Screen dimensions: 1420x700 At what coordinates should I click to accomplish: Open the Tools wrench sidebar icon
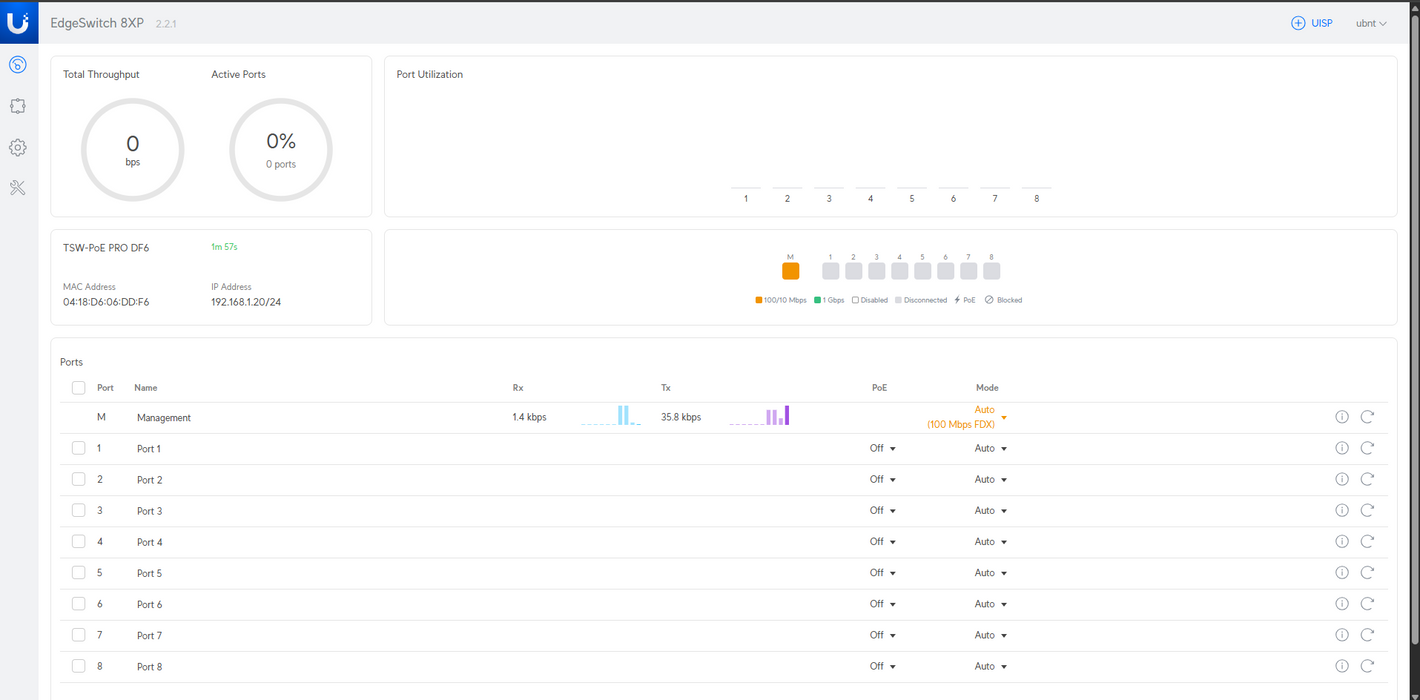[17, 188]
